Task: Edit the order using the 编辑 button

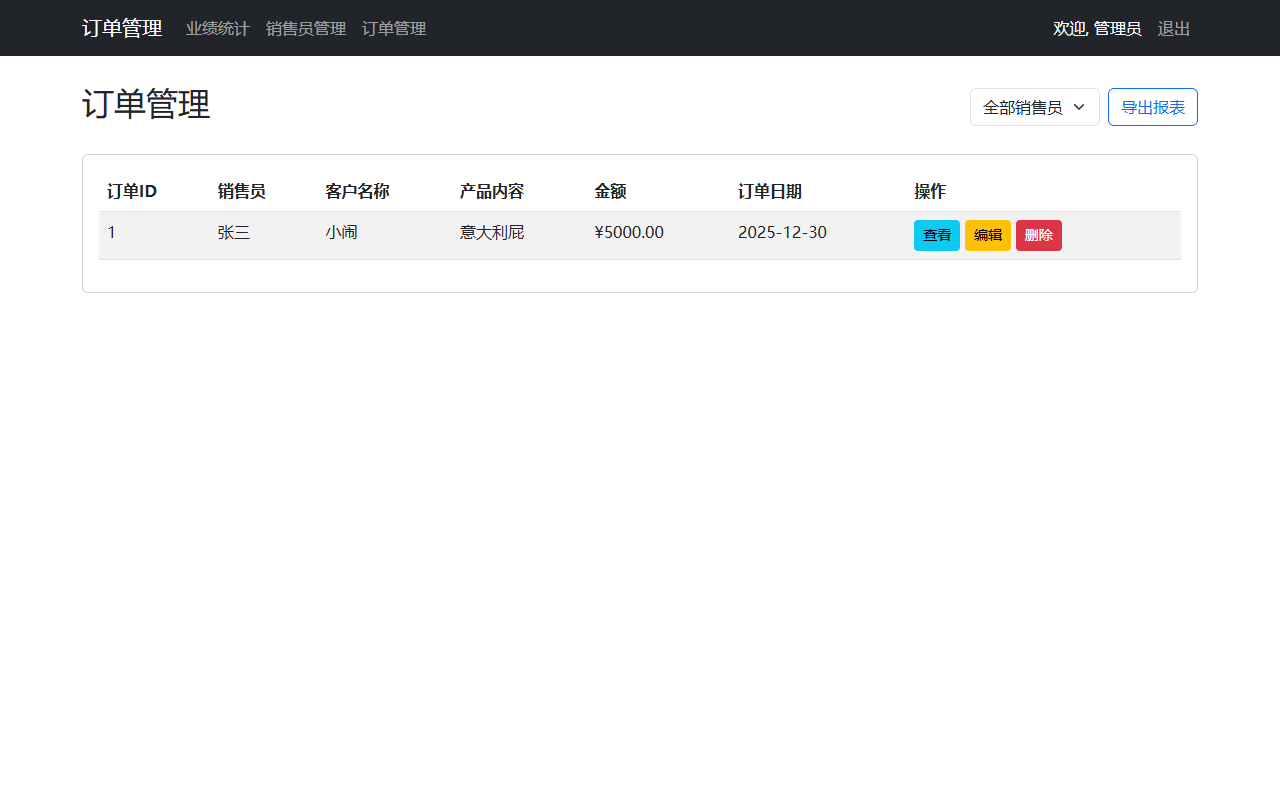Action: coord(987,235)
